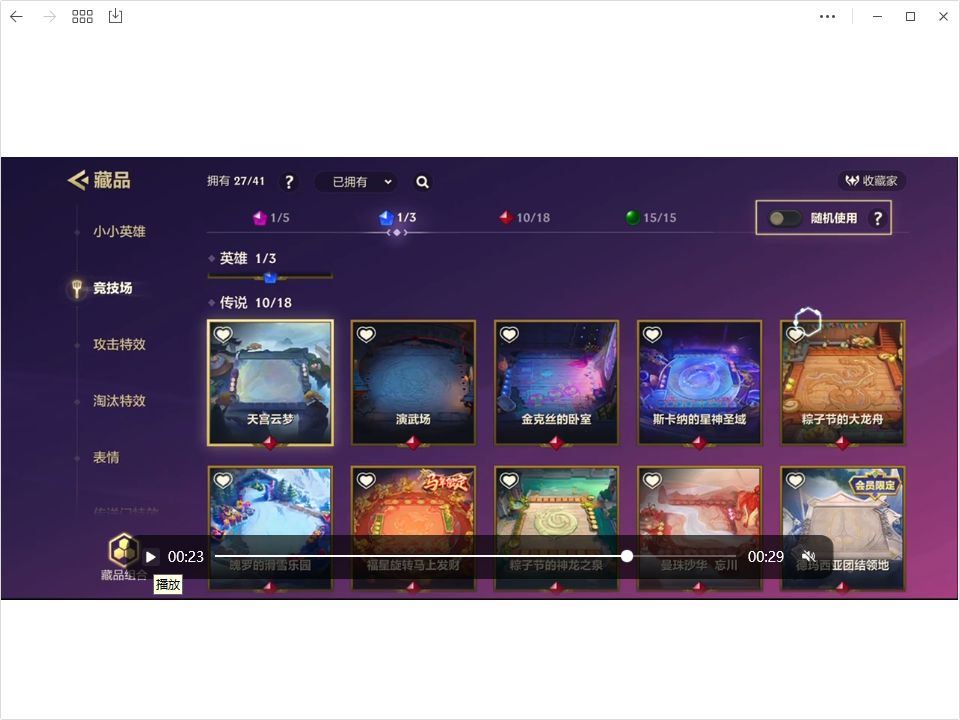
Task: Favorite 粽子节的神龙之泉 with its heart icon
Action: (509, 481)
